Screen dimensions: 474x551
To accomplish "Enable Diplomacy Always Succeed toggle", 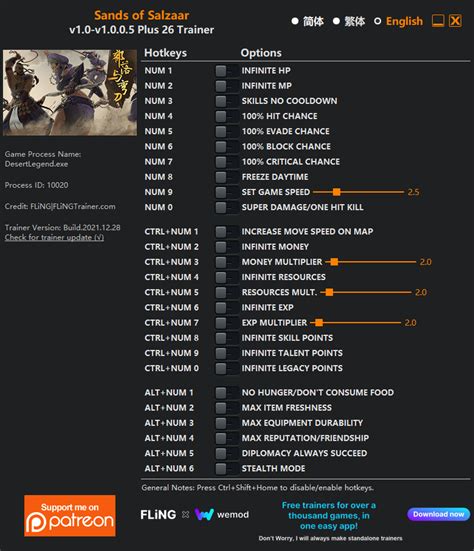I will (226, 453).
